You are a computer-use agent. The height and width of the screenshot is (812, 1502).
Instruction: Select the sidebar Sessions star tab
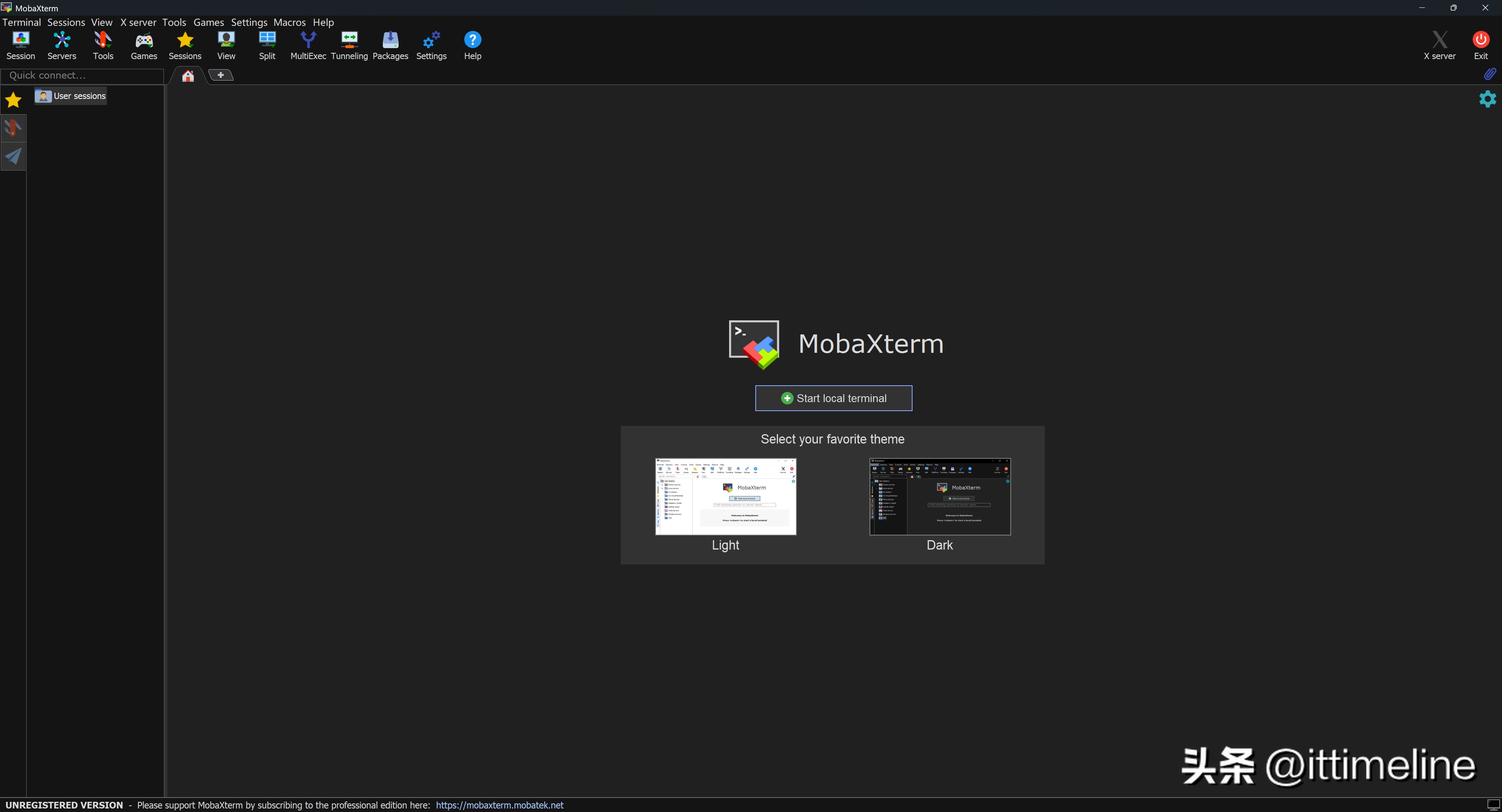pos(13,100)
